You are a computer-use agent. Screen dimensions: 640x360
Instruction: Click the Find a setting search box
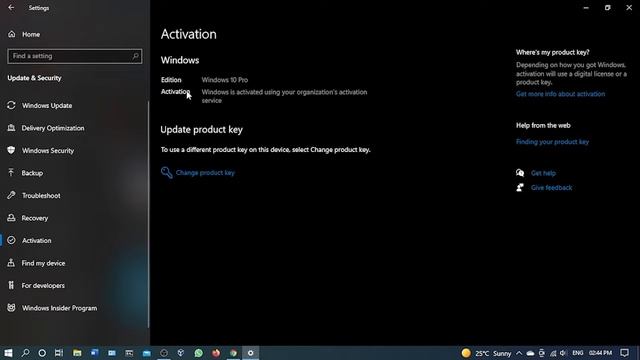[x=75, y=56]
